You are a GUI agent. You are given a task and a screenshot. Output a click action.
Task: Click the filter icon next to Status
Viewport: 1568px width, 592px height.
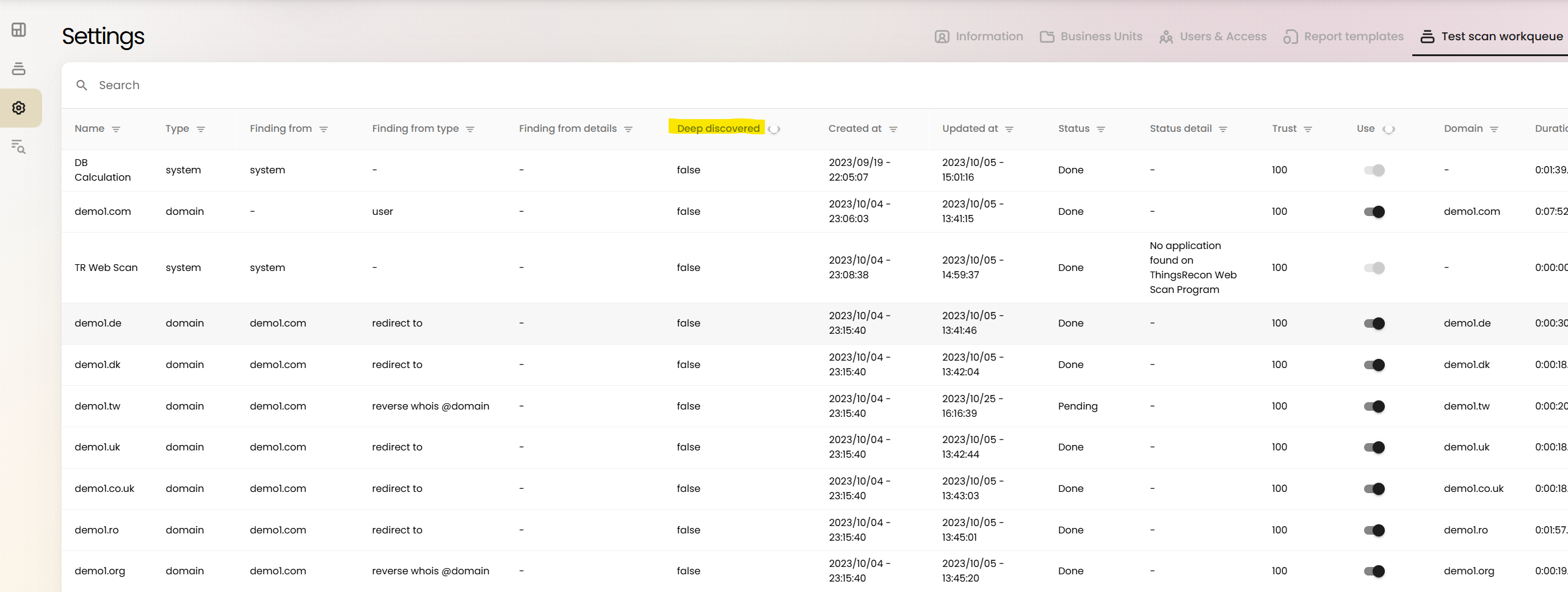[1101, 129]
